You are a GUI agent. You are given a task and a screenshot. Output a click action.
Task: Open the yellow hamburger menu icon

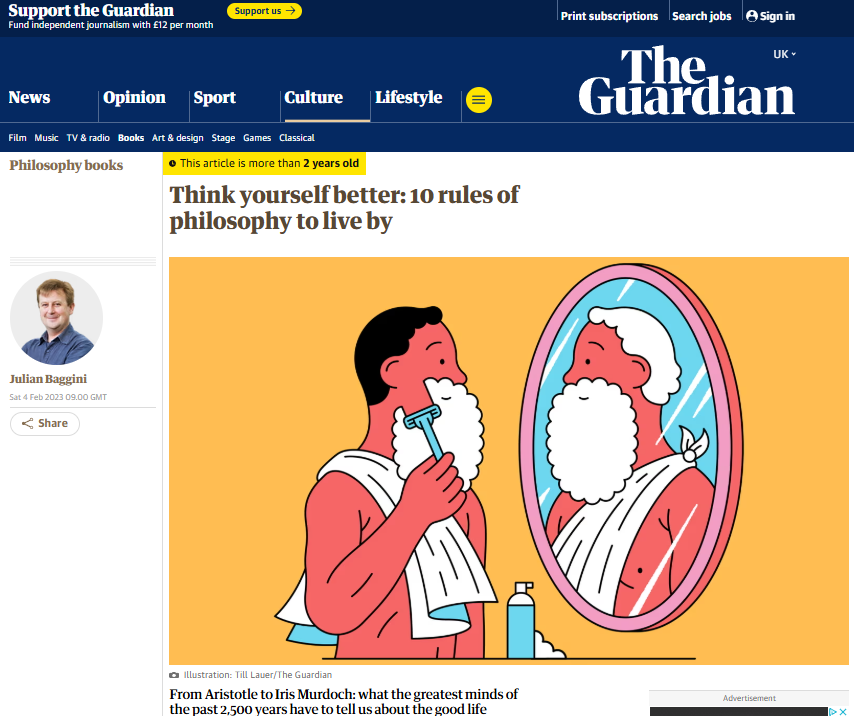[479, 100]
